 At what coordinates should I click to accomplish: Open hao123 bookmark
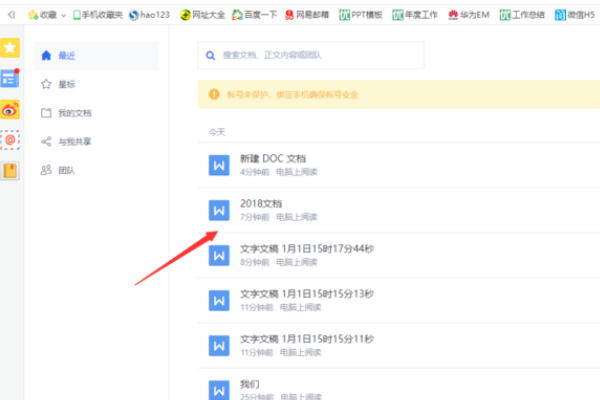[149, 15]
